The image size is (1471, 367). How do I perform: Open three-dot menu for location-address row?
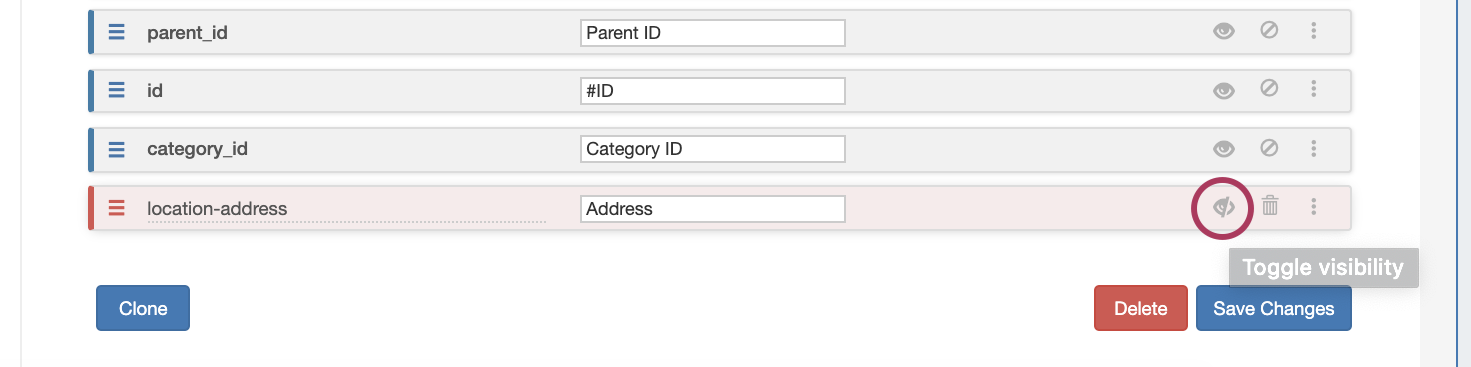pos(1314,207)
